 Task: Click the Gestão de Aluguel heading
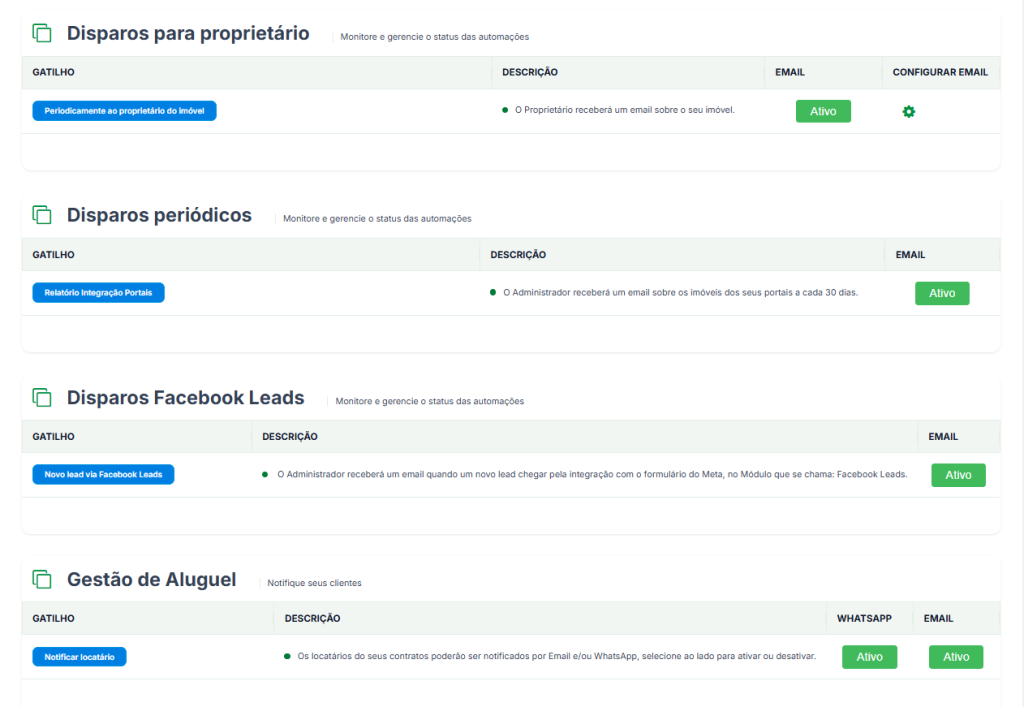pyautogui.click(x=152, y=580)
